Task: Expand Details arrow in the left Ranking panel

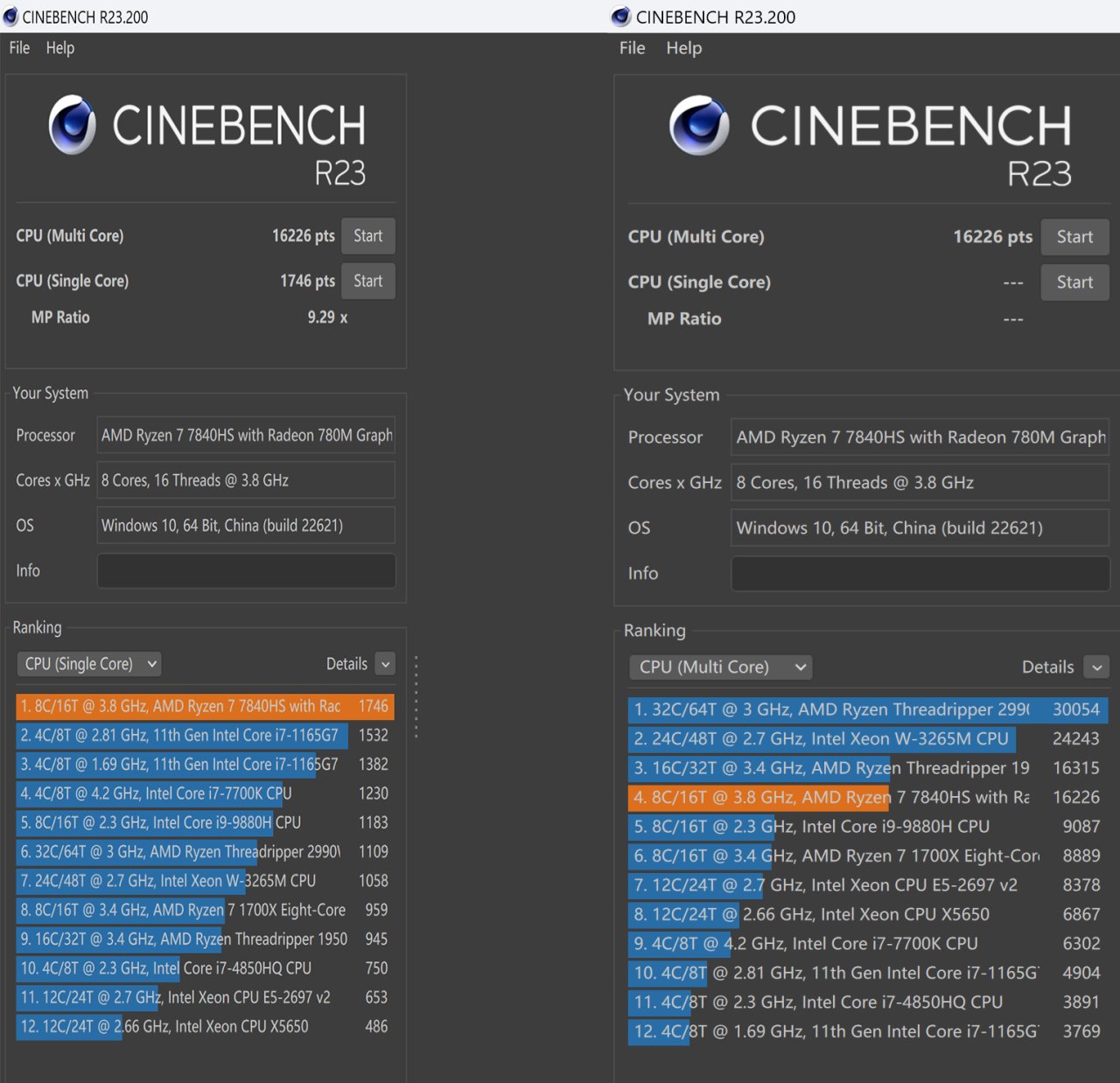Action: [385, 664]
